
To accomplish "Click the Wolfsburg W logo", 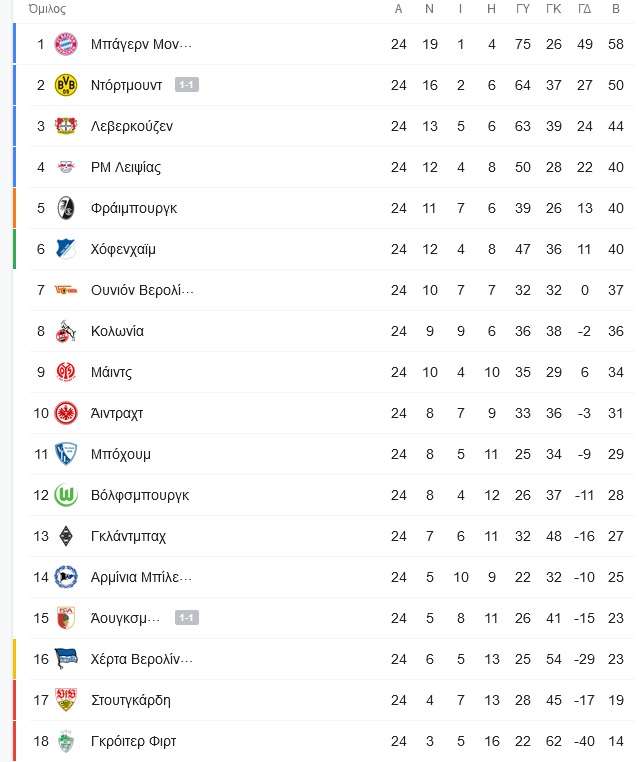I will point(66,495).
